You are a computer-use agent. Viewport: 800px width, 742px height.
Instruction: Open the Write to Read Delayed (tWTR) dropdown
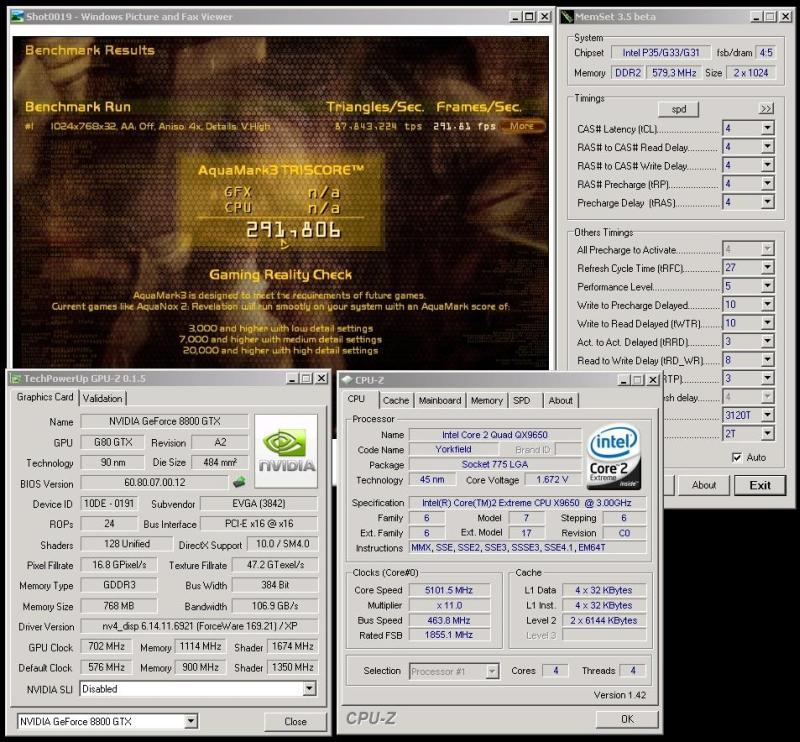click(x=767, y=323)
